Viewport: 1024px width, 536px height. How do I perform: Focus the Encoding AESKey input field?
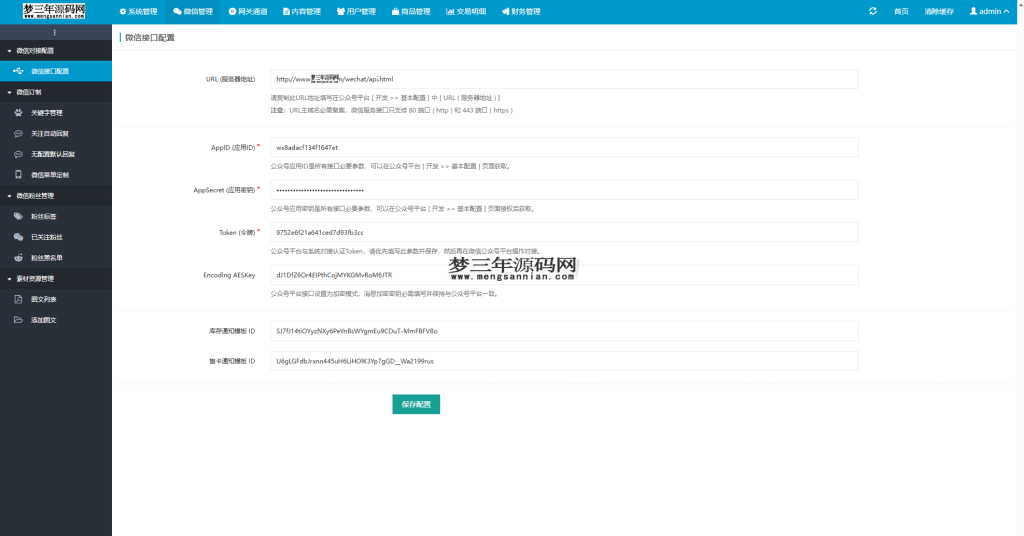click(x=564, y=275)
